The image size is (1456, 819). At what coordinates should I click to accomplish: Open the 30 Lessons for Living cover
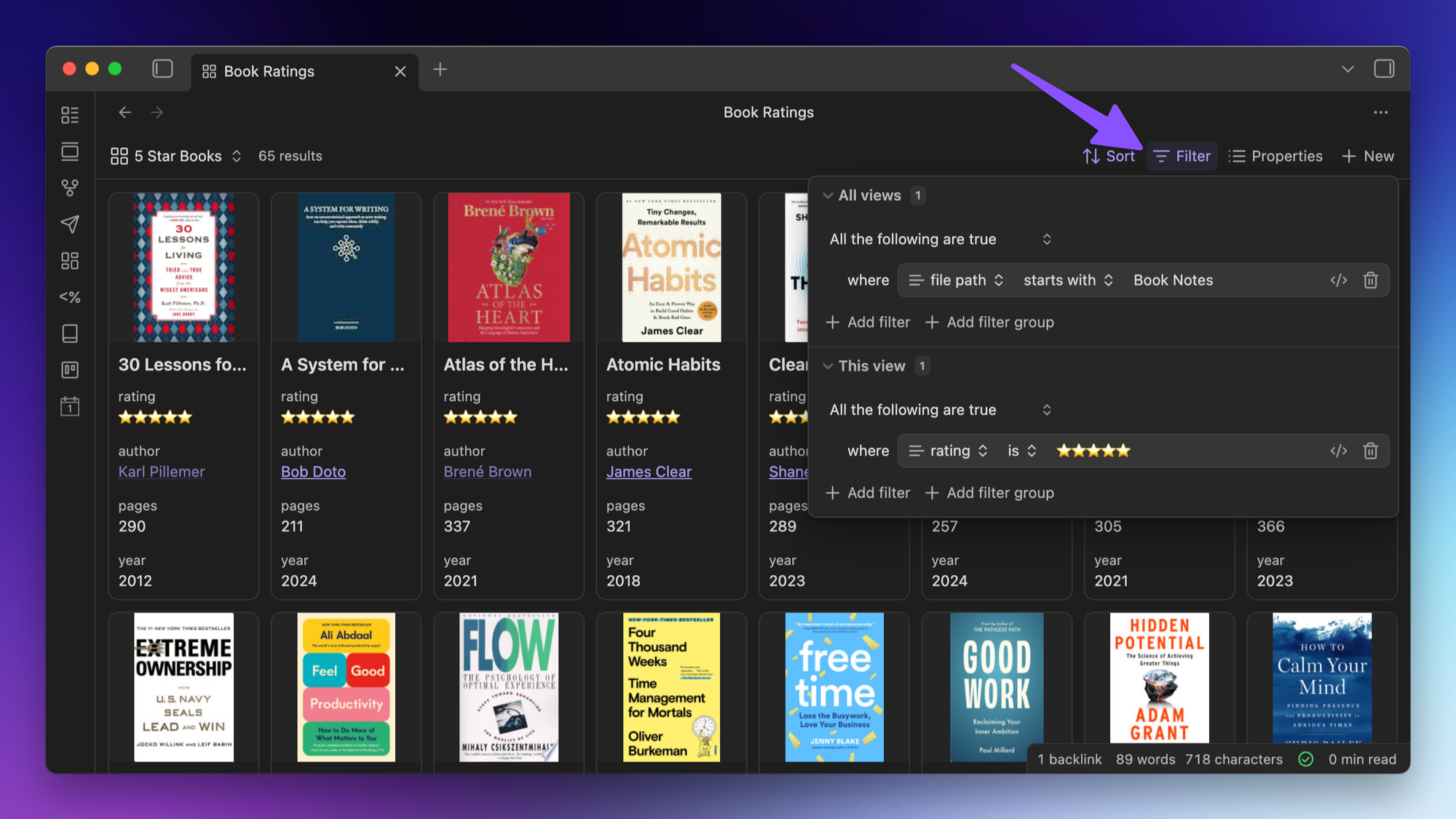tap(183, 267)
